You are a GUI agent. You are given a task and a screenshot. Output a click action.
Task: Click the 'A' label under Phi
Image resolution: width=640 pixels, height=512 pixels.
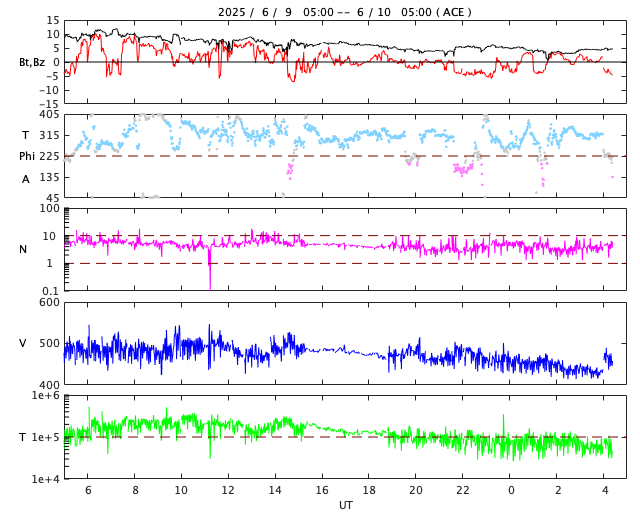point(26,179)
